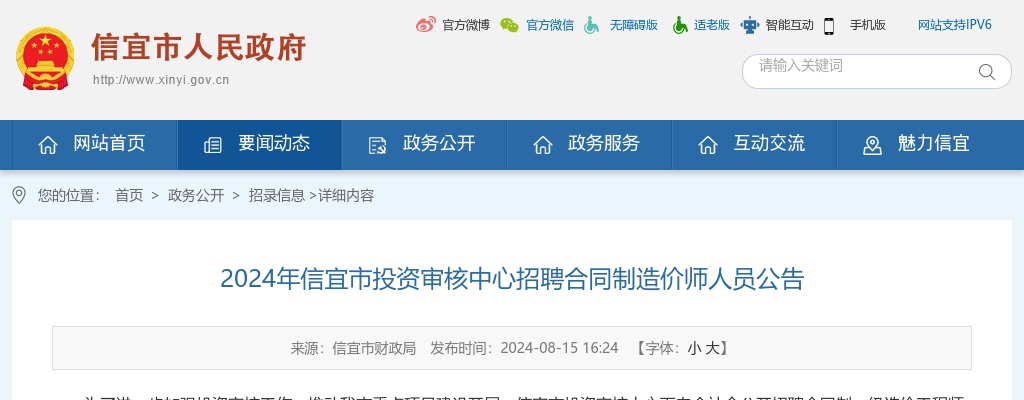
Task: Open the 魅力信宜 navigation item
Action: [919, 144]
